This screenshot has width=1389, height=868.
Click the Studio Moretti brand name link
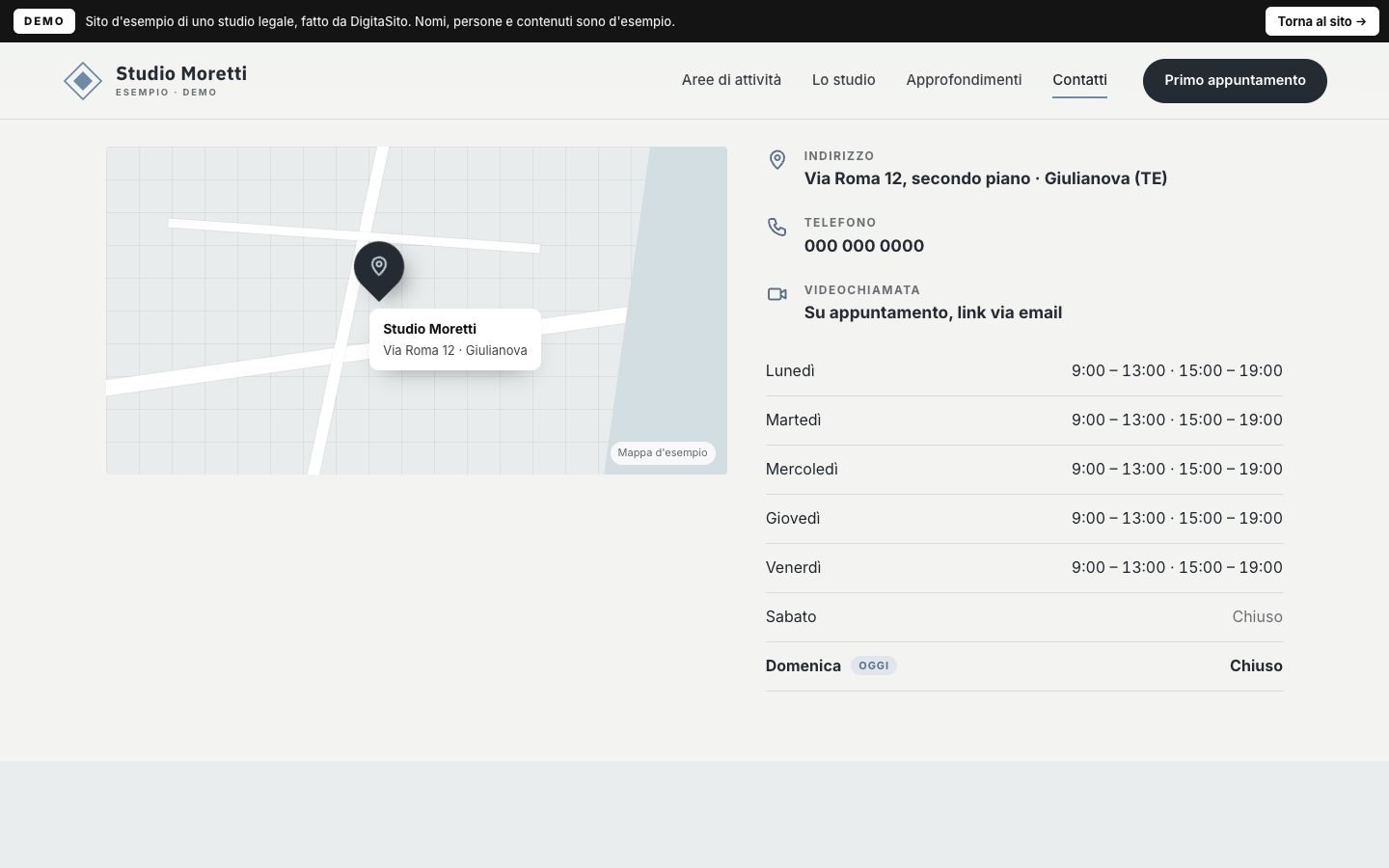coord(181,73)
